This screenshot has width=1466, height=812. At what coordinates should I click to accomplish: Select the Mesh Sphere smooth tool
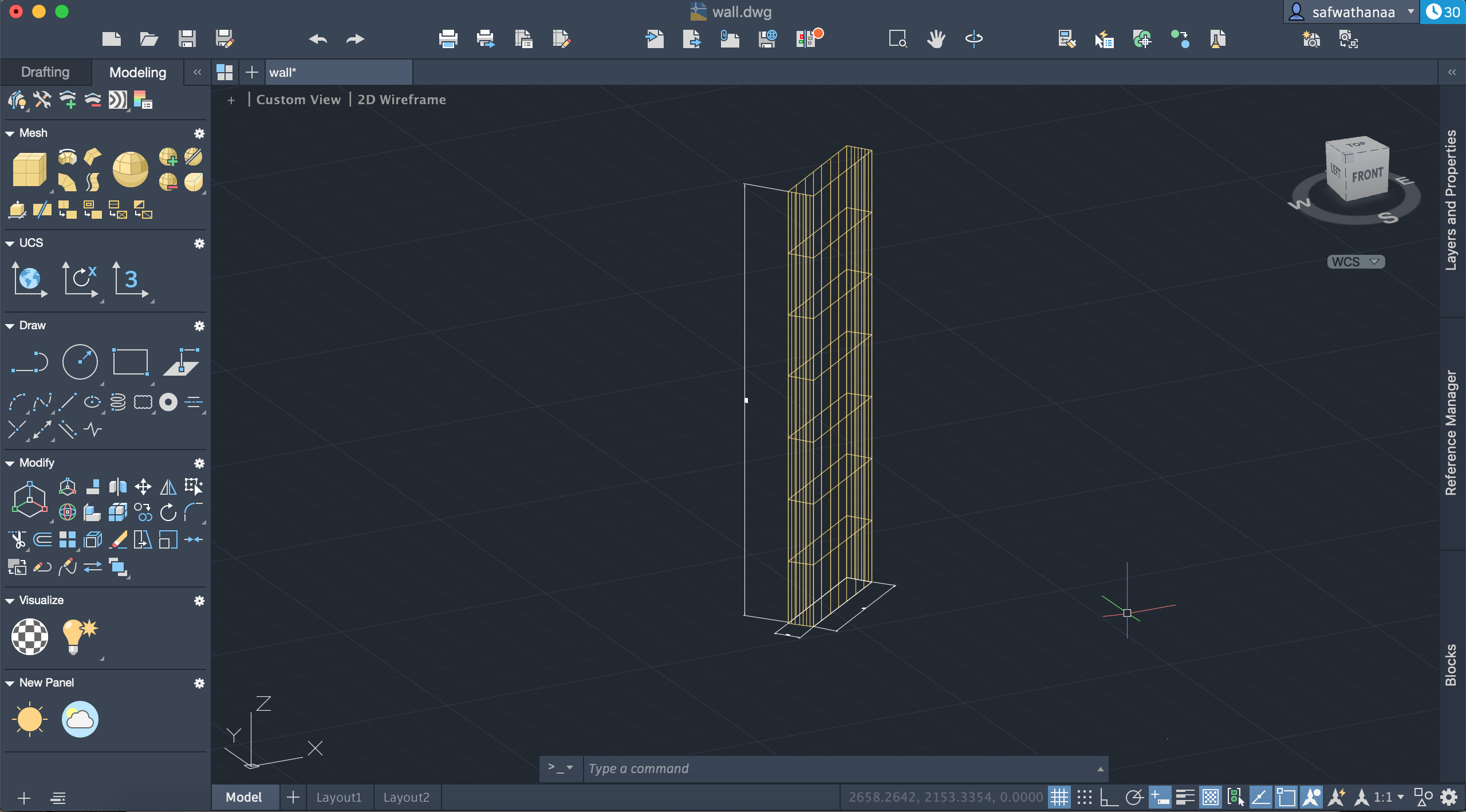[x=131, y=170]
